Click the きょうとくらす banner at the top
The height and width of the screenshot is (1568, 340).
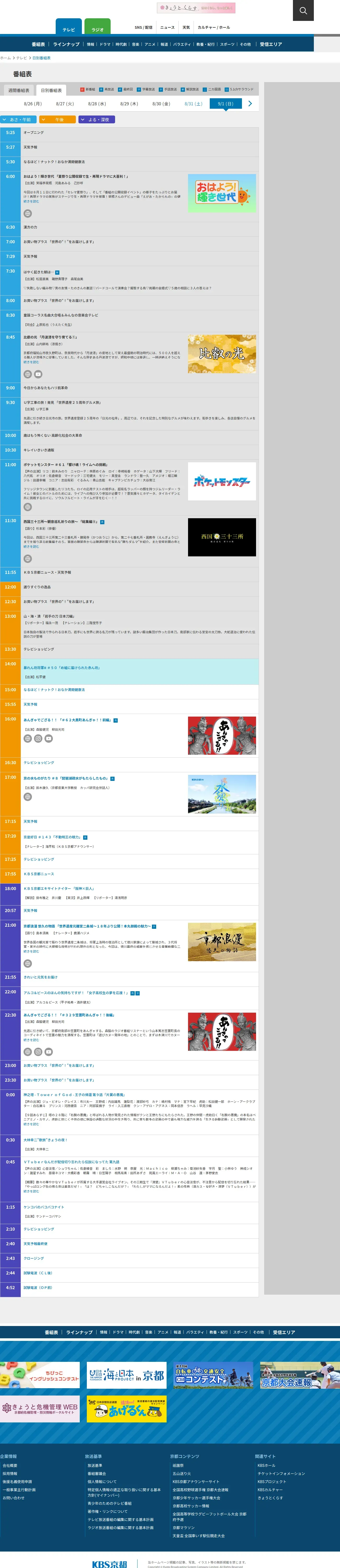pyautogui.click(x=196, y=8)
